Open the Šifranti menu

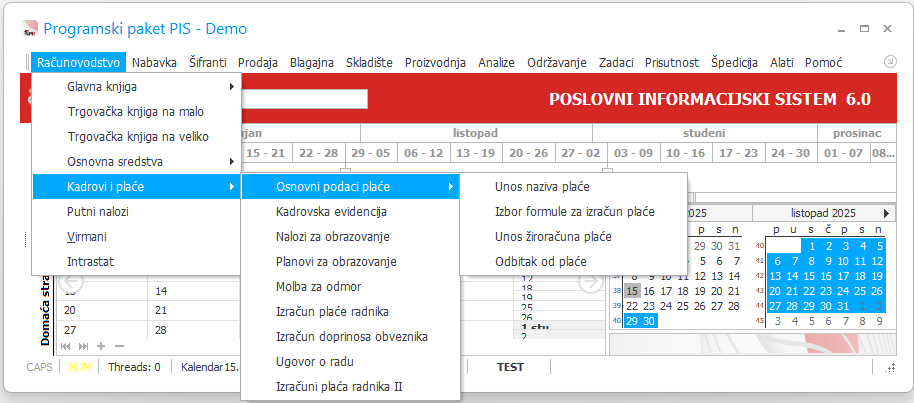[x=208, y=62]
